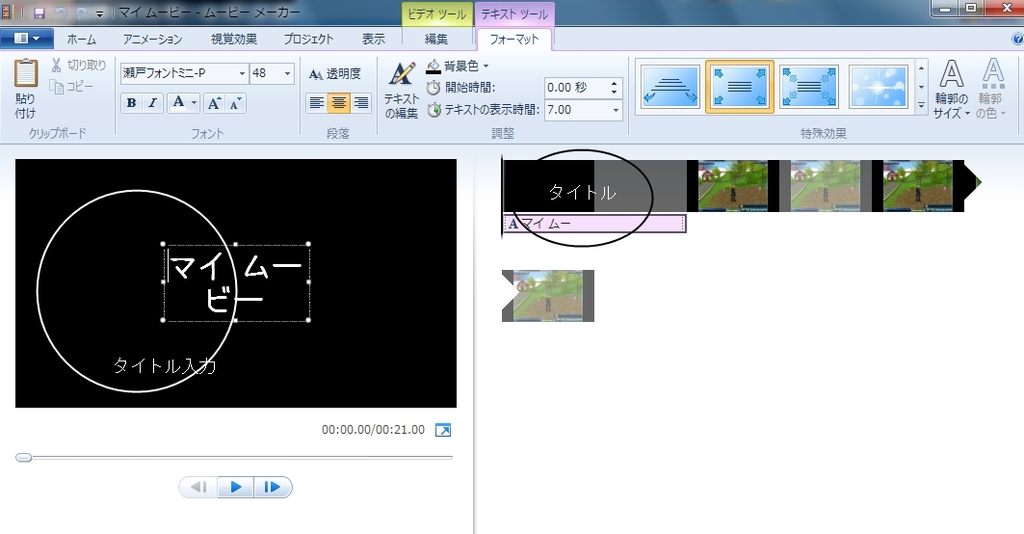This screenshot has width=1024, height=534.
Task: Align text to the right
Action: click(x=360, y=103)
